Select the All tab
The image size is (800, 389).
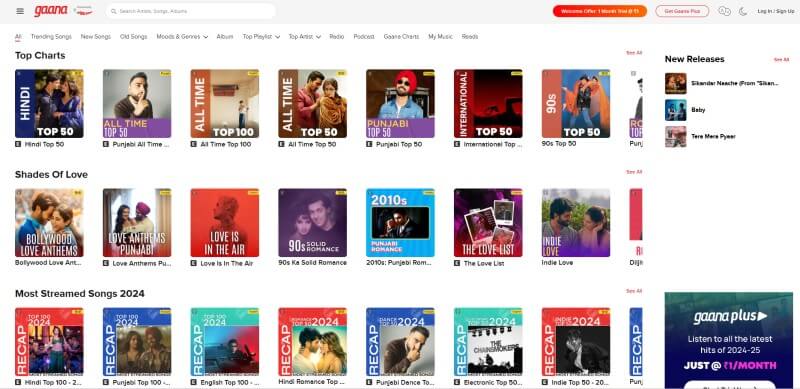[18, 37]
